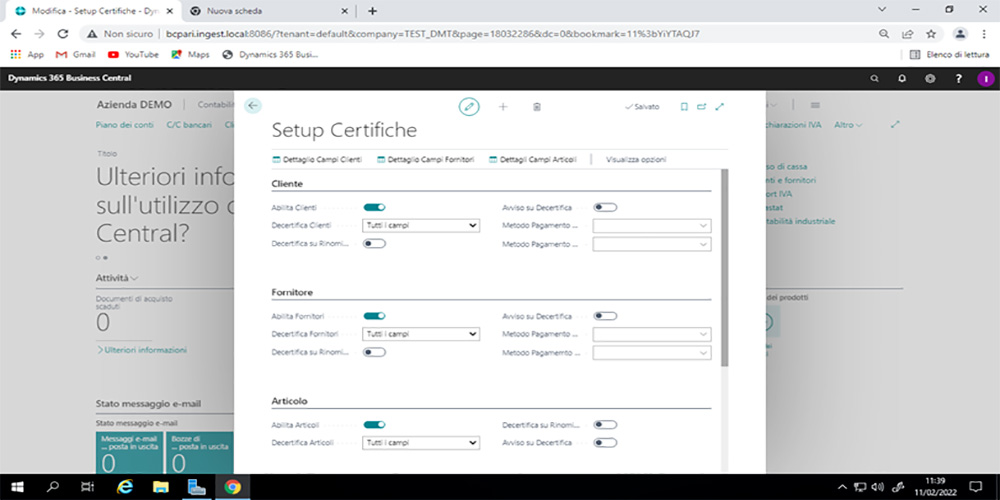Expand the Decertifica Articoli combo box
Image resolution: width=1000 pixels, height=500 pixels.
(x=420, y=443)
